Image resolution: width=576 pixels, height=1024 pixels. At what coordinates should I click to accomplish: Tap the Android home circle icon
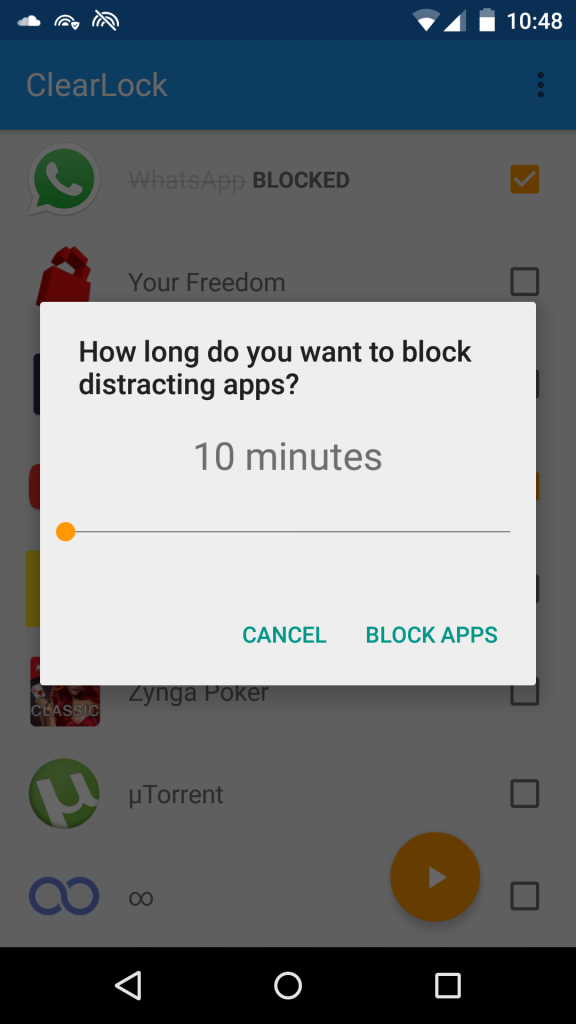tap(288, 985)
